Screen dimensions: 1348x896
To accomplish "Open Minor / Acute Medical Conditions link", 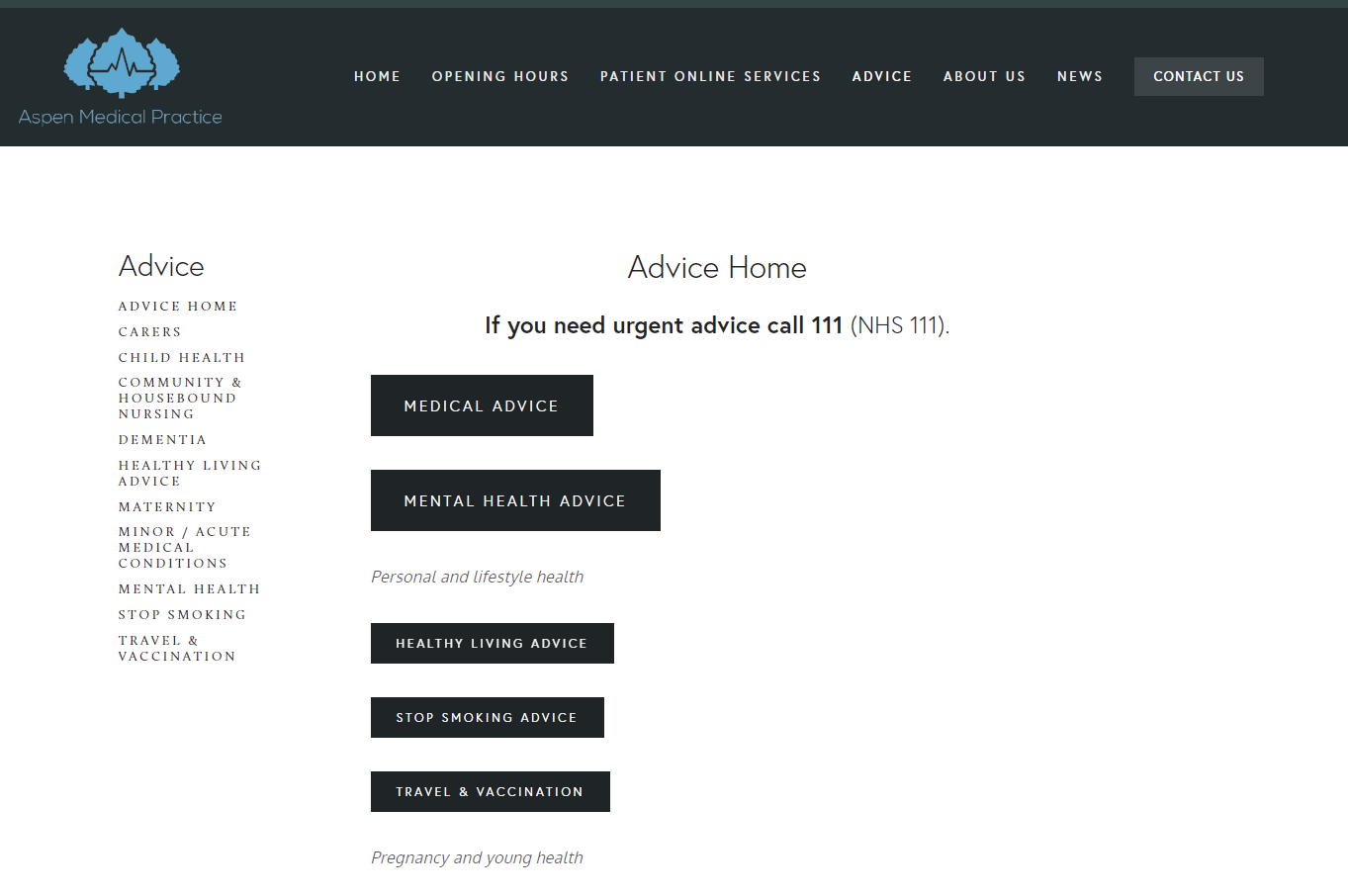I will (184, 548).
